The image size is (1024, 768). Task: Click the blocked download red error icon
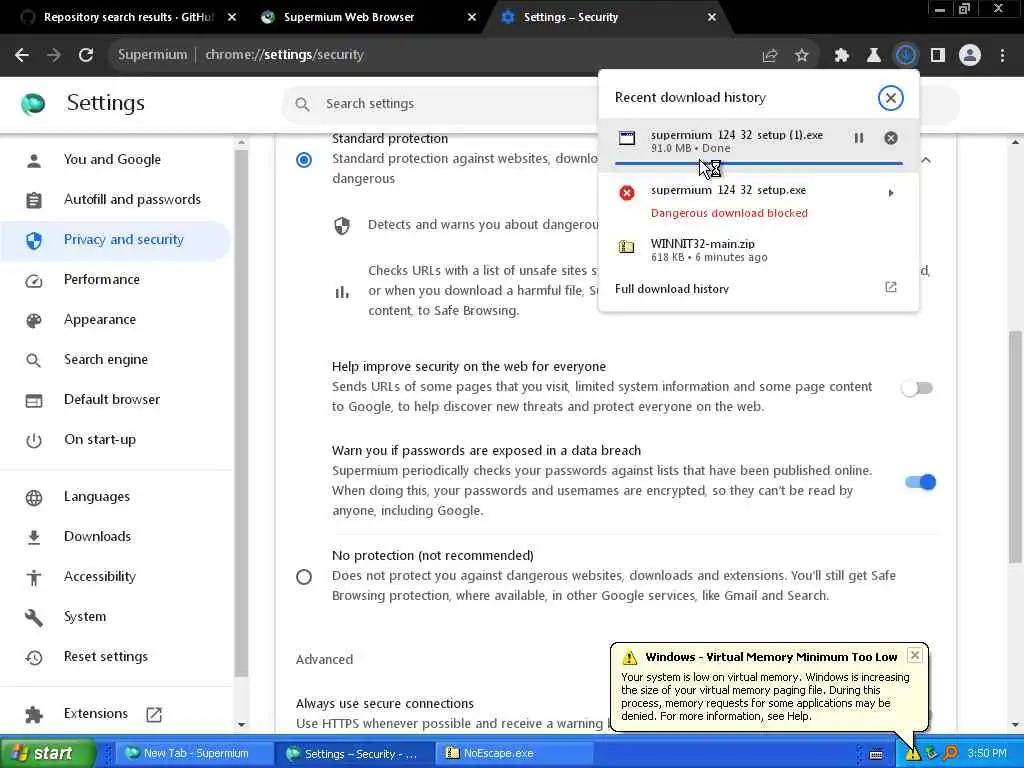click(x=627, y=193)
